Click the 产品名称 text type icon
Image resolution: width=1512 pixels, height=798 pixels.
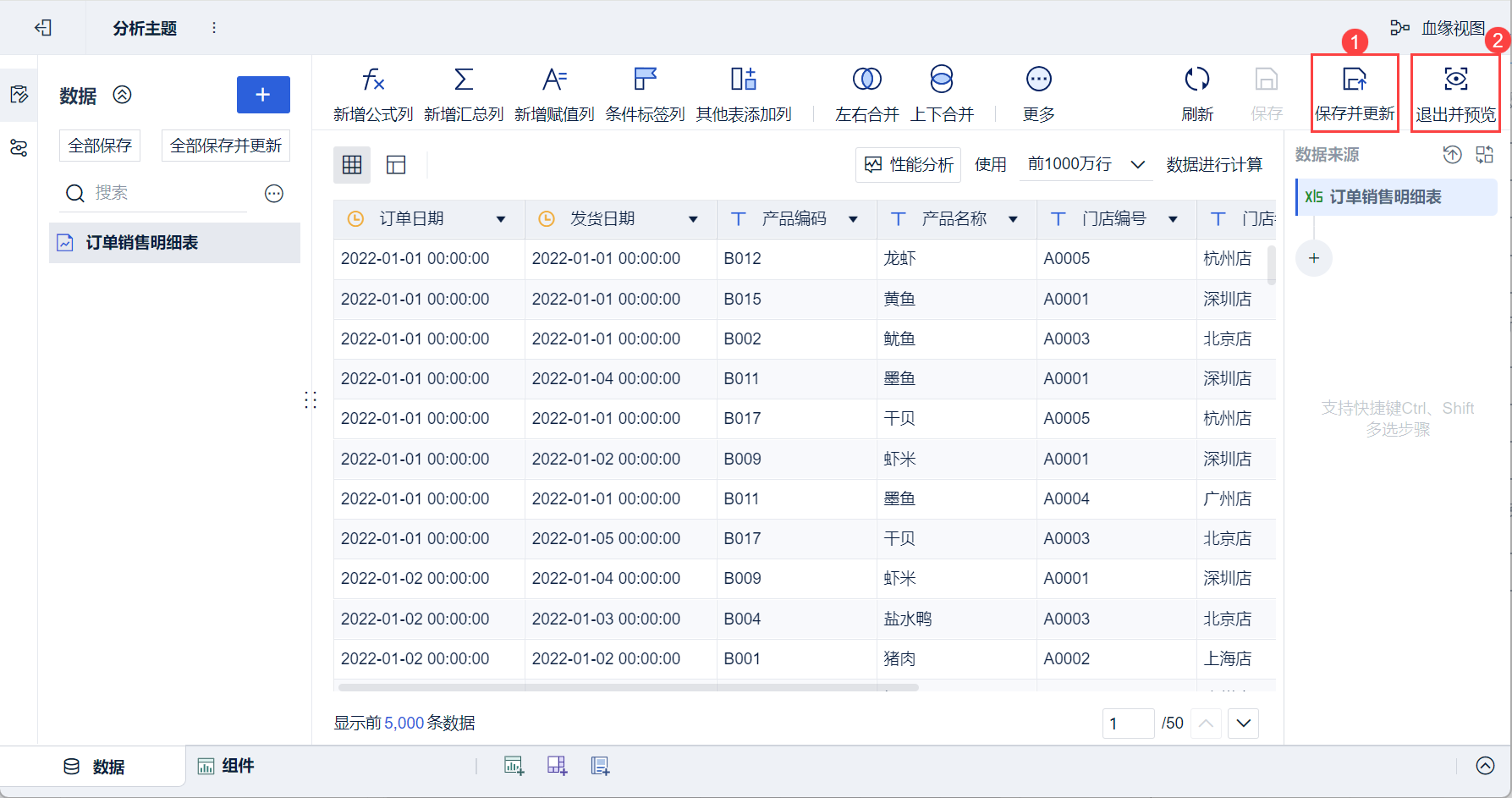tap(899, 219)
